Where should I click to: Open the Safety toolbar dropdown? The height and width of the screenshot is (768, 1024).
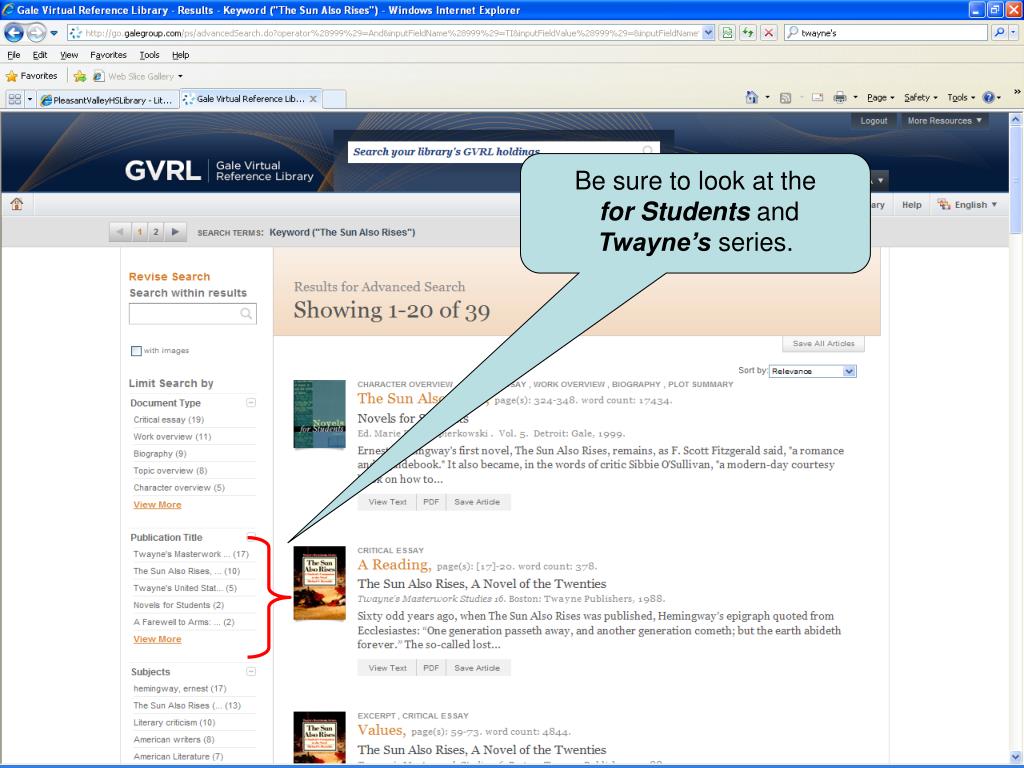click(920, 97)
